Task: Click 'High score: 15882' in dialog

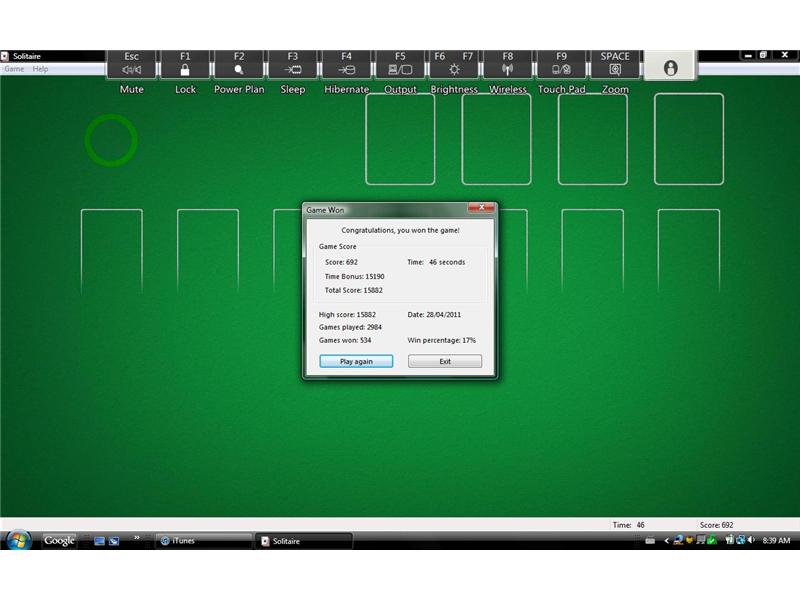Action: coord(347,314)
